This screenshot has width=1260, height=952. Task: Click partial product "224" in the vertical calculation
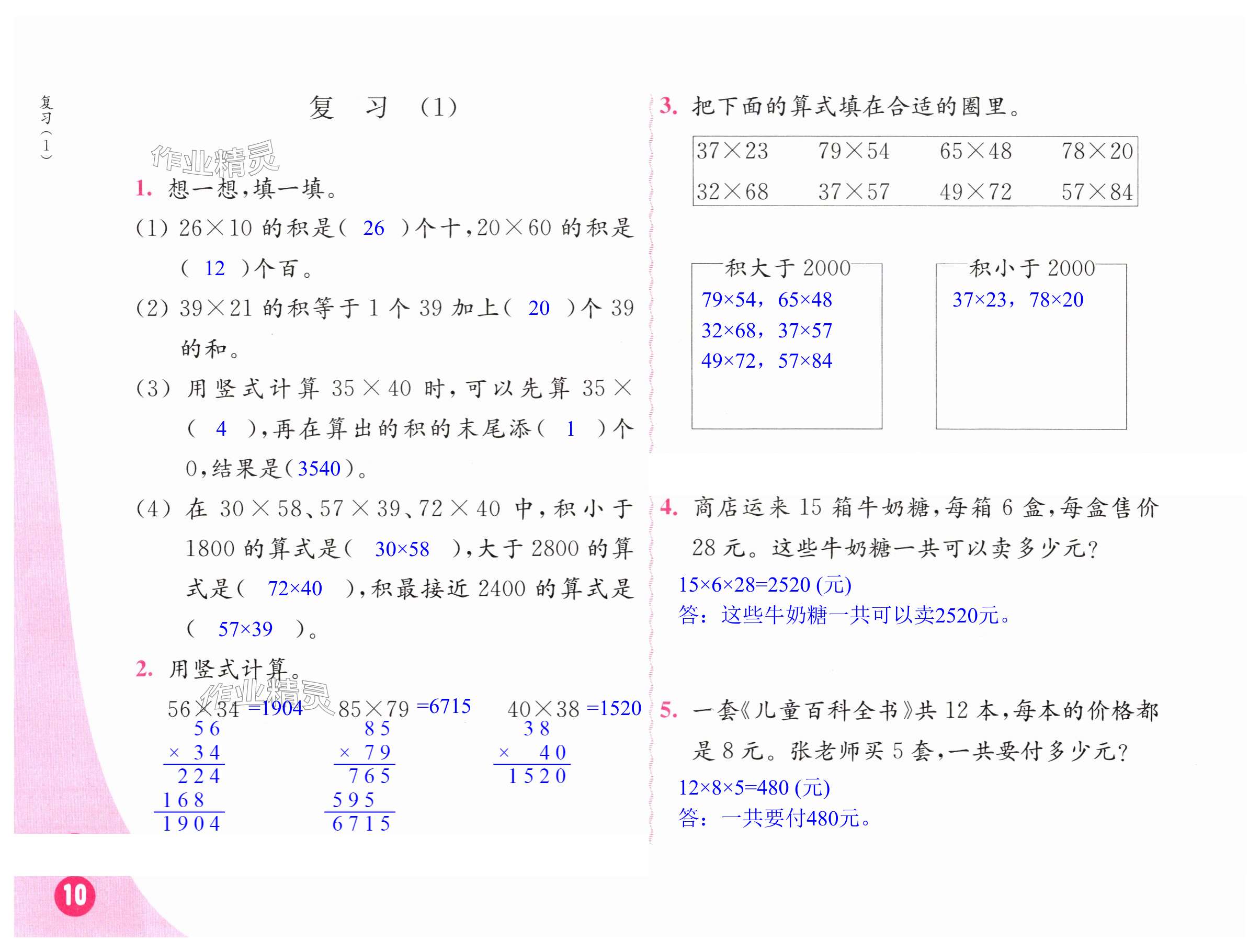pos(199,776)
